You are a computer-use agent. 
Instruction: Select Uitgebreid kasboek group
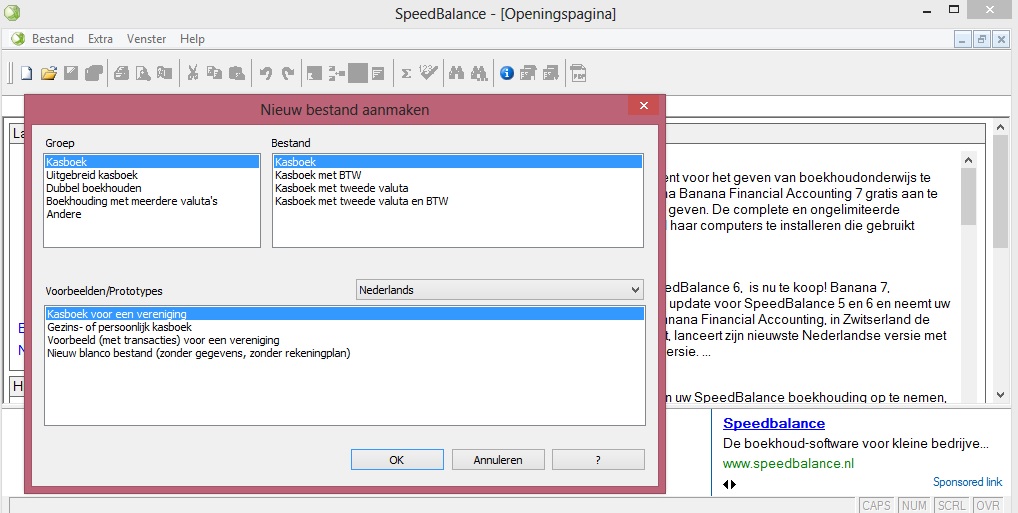click(x=152, y=175)
